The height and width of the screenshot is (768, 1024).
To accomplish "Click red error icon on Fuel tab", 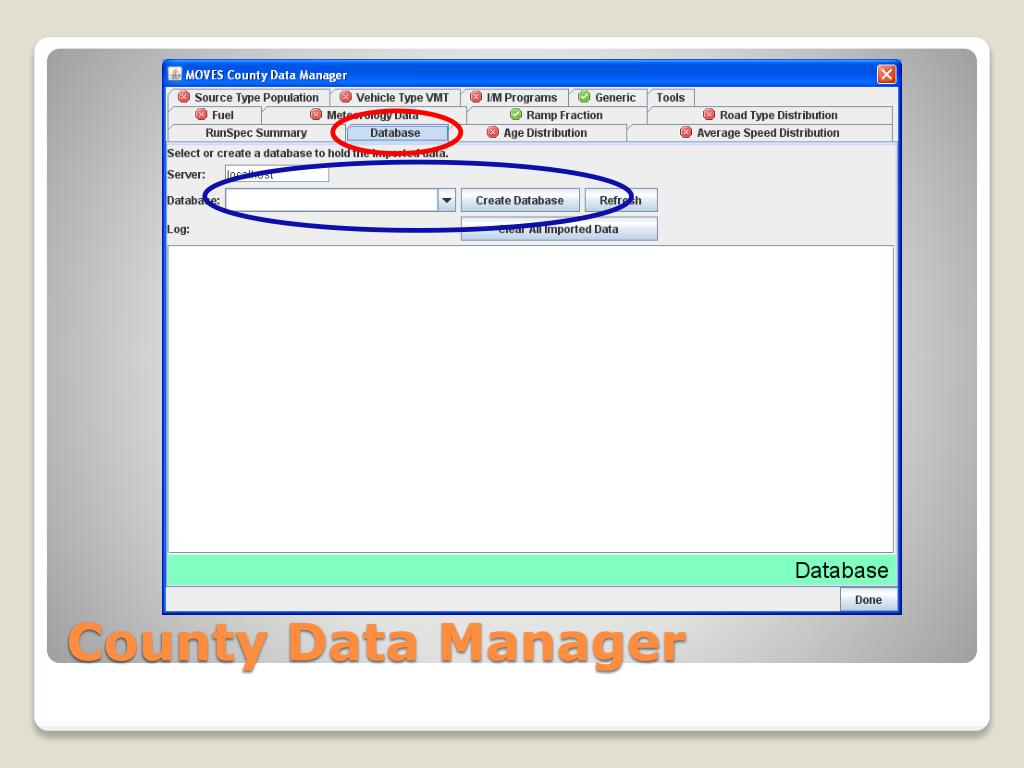I will pyautogui.click(x=201, y=114).
